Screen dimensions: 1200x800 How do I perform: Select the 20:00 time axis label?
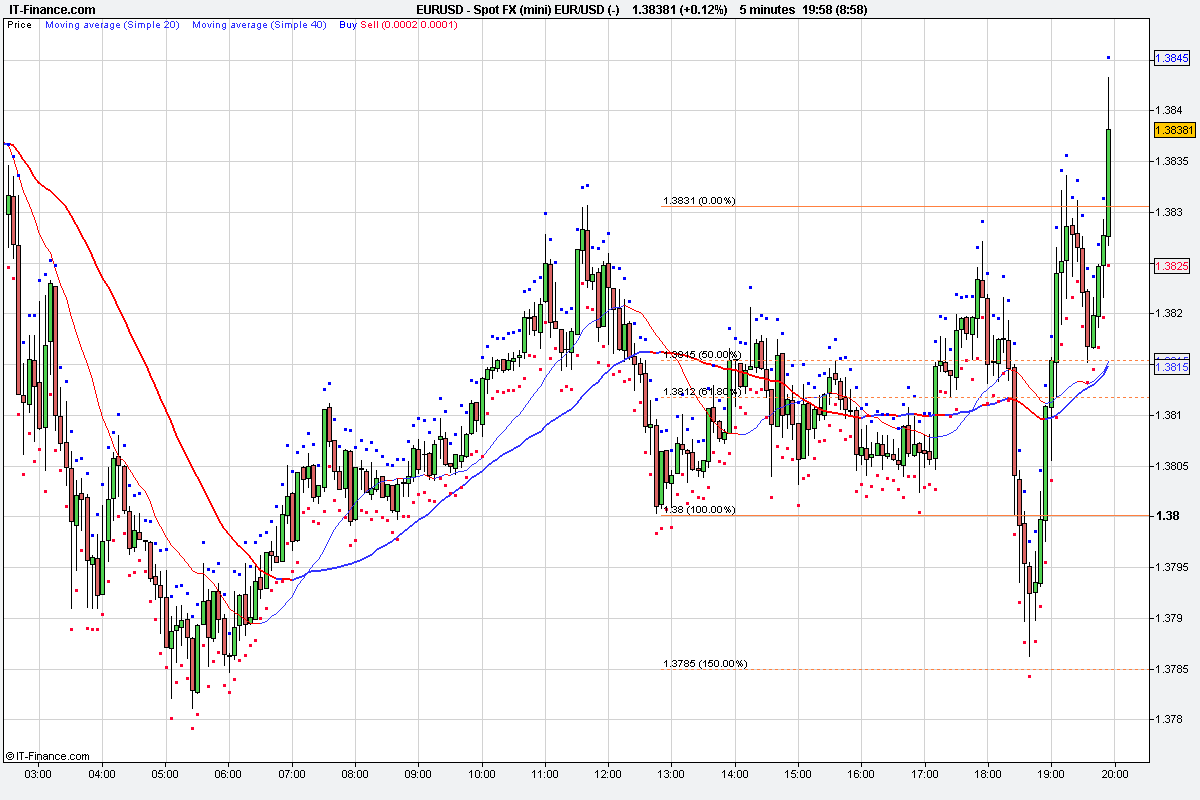(1115, 774)
